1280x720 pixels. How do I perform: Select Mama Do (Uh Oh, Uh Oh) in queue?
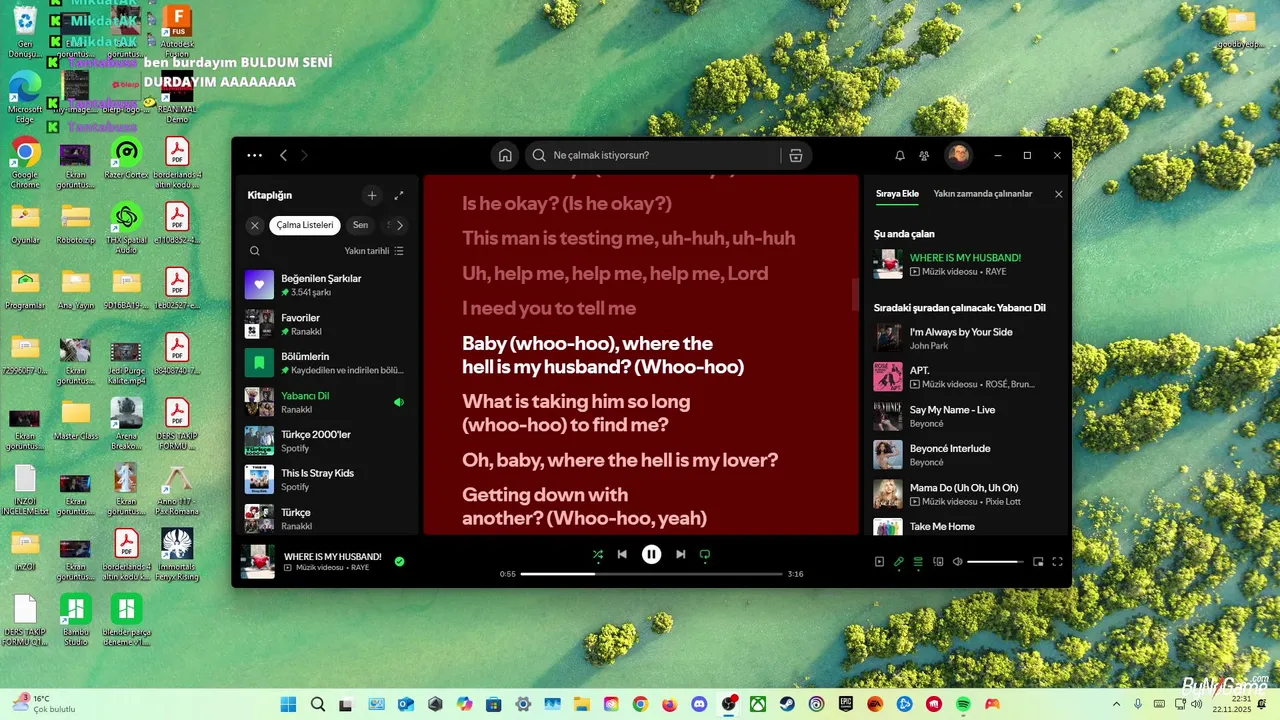pos(966,494)
